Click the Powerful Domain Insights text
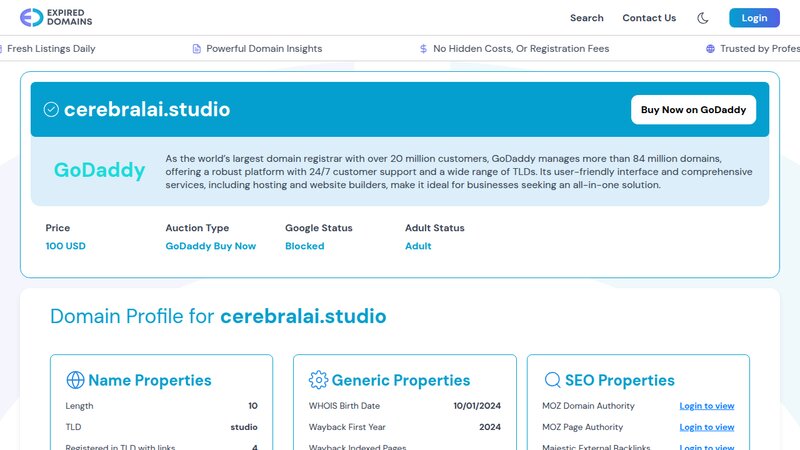This screenshot has width=800, height=450. [x=264, y=48]
